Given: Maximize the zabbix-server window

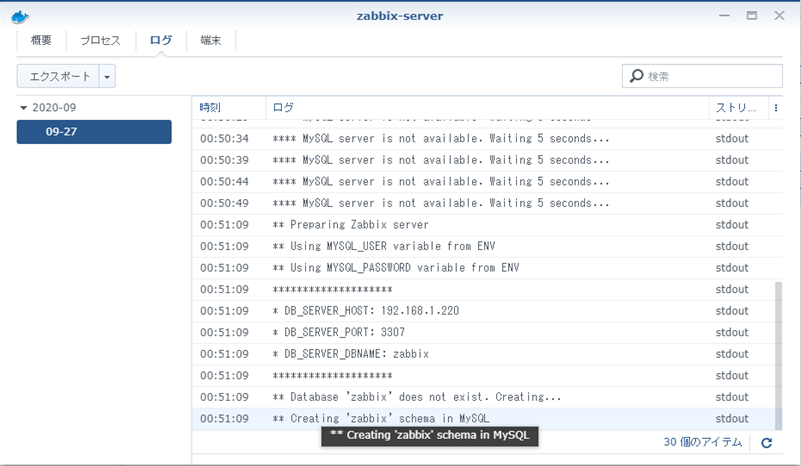Looking at the screenshot, I should (751, 16).
